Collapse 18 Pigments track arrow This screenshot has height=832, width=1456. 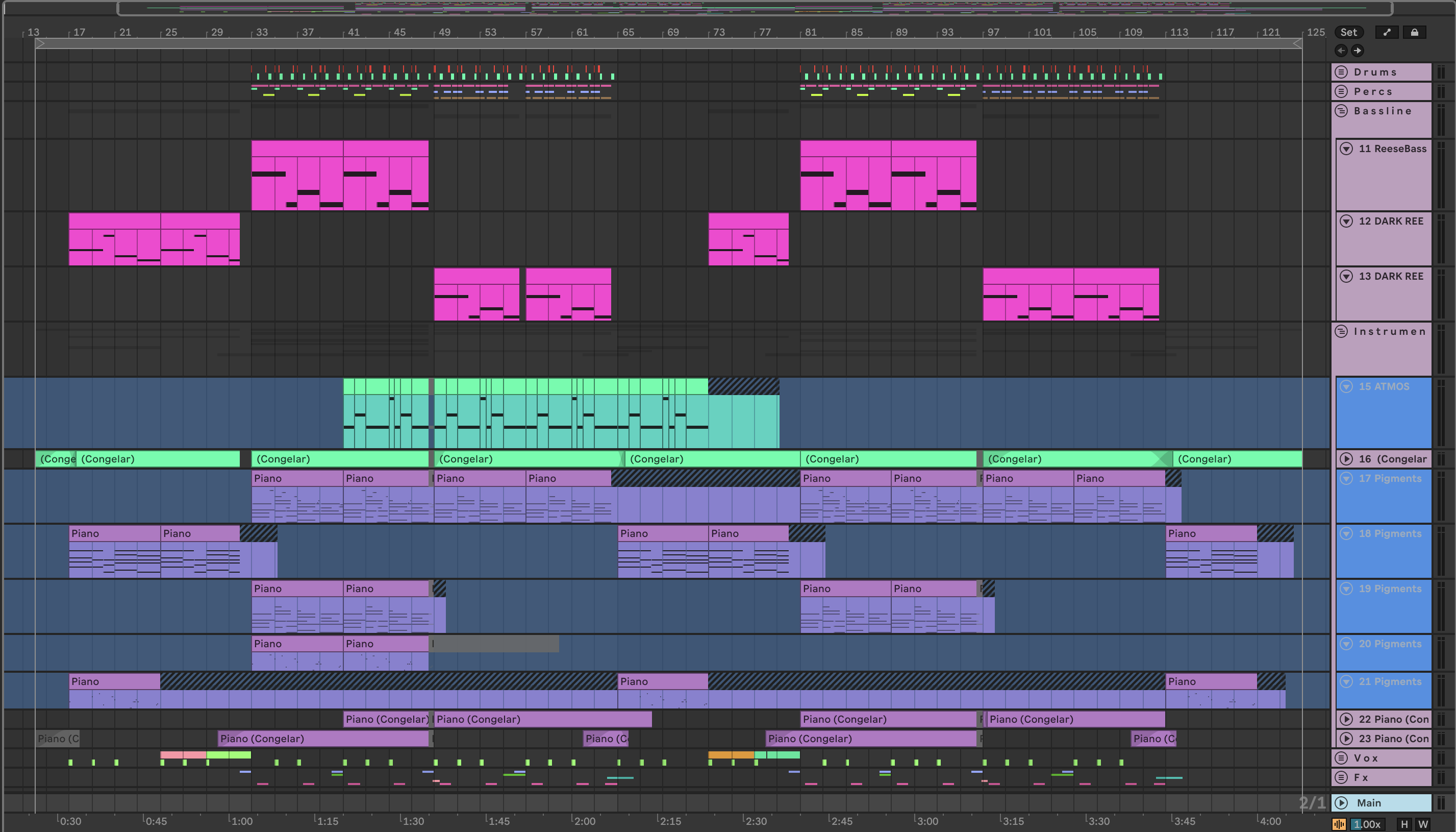1346,533
